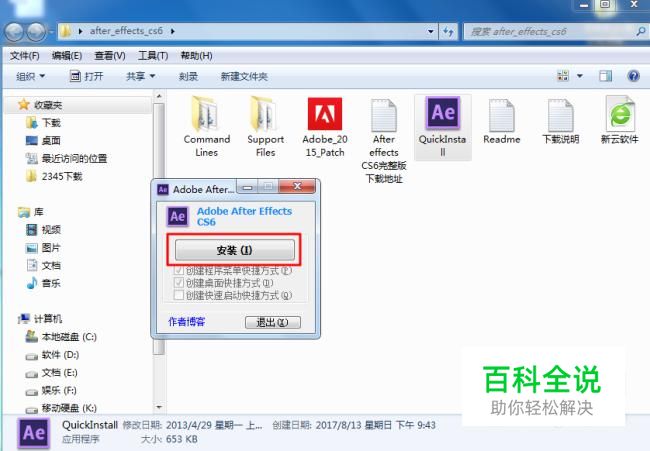Expand the 组织 dropdown
This screenshot has height=451, width=650.
30,76
